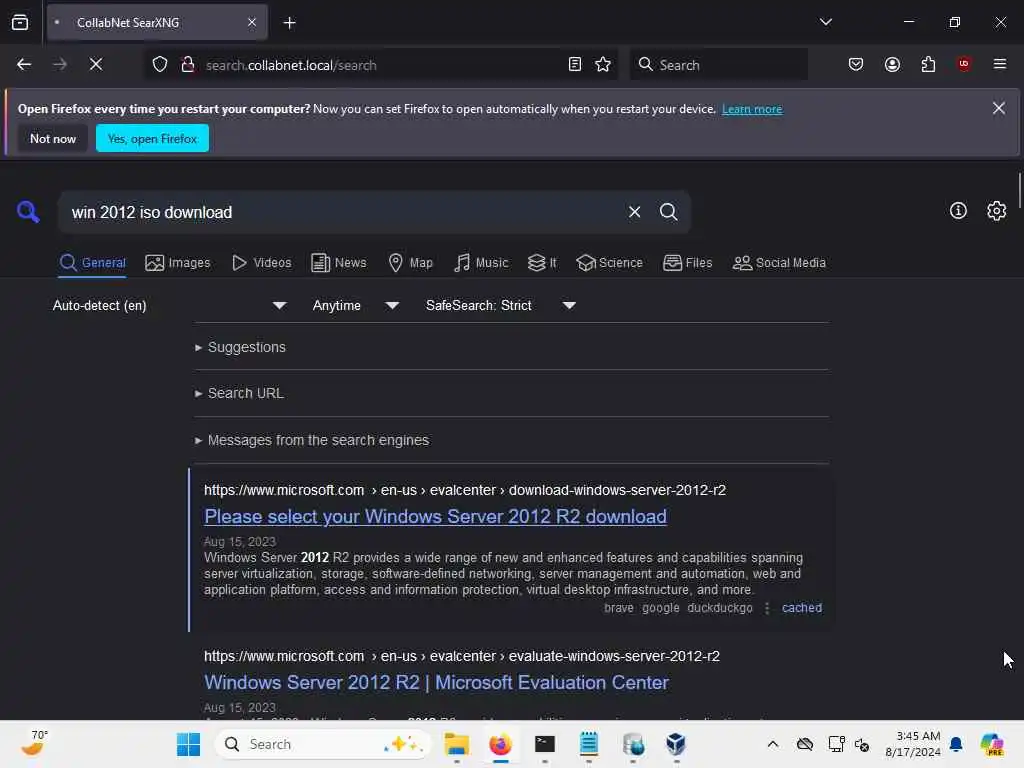1024x768 pixels.
Task: Switch to the News category
Action: (338, 263)
